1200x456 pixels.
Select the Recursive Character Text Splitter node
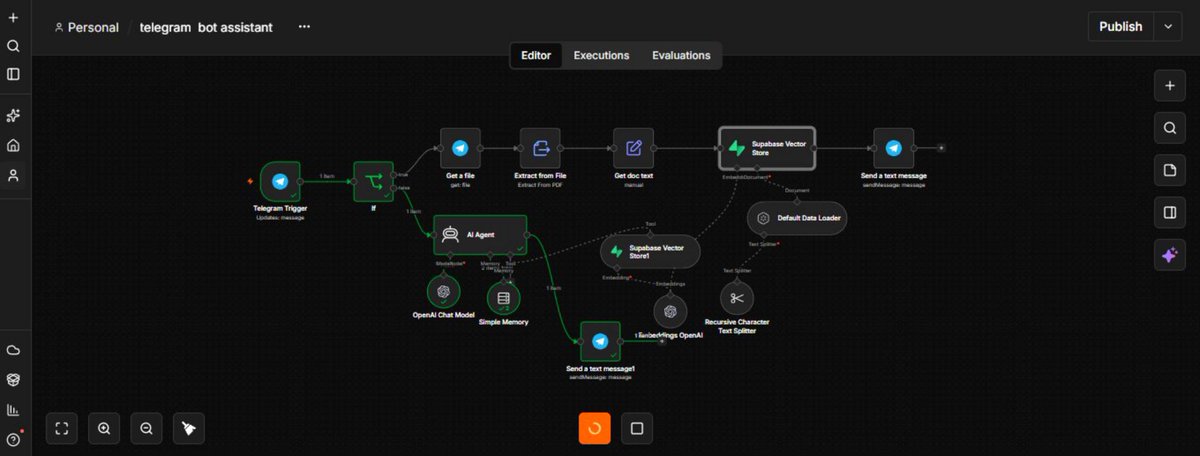(737, 298)
